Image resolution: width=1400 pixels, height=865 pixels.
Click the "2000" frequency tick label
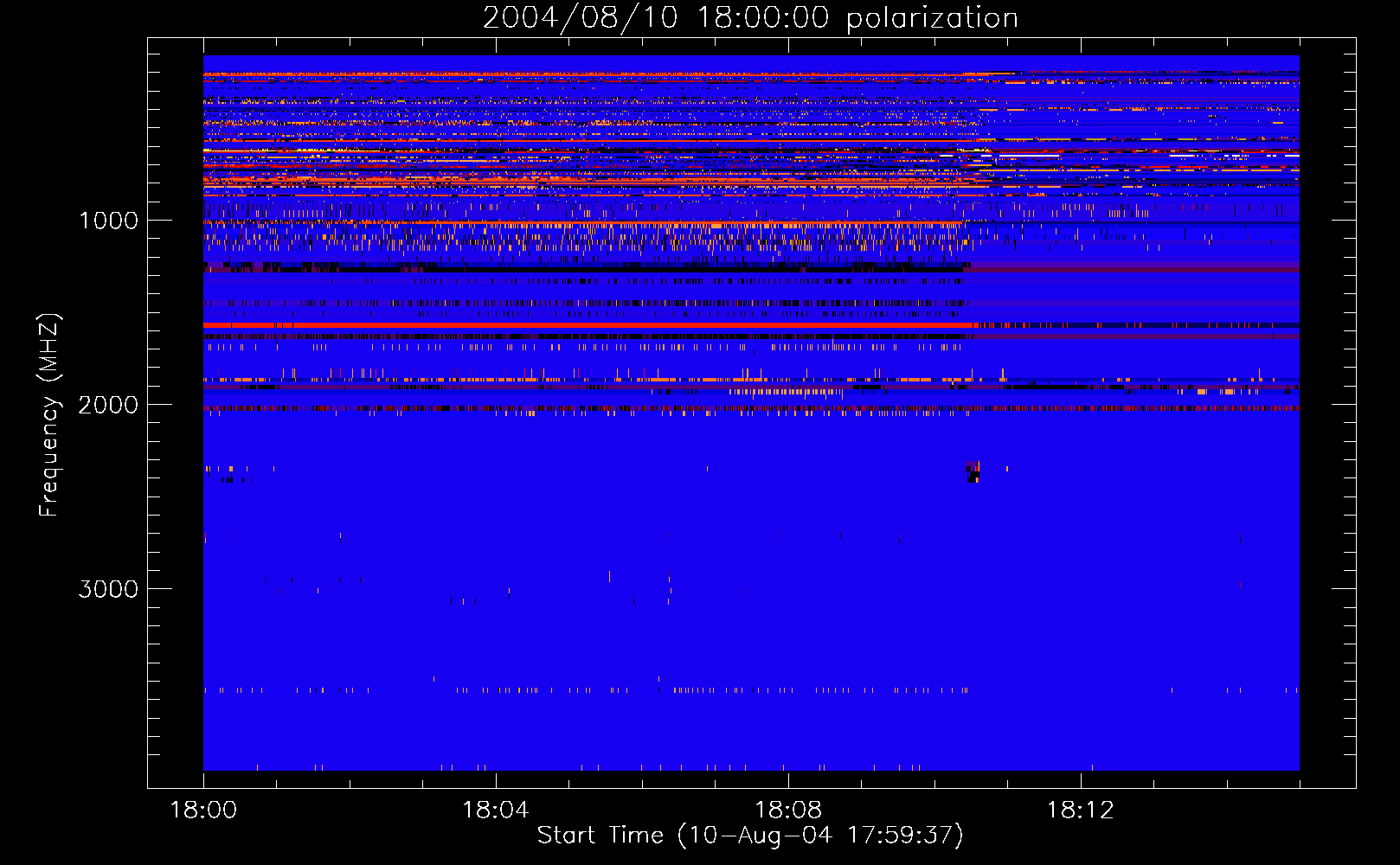tap(108, 405)
